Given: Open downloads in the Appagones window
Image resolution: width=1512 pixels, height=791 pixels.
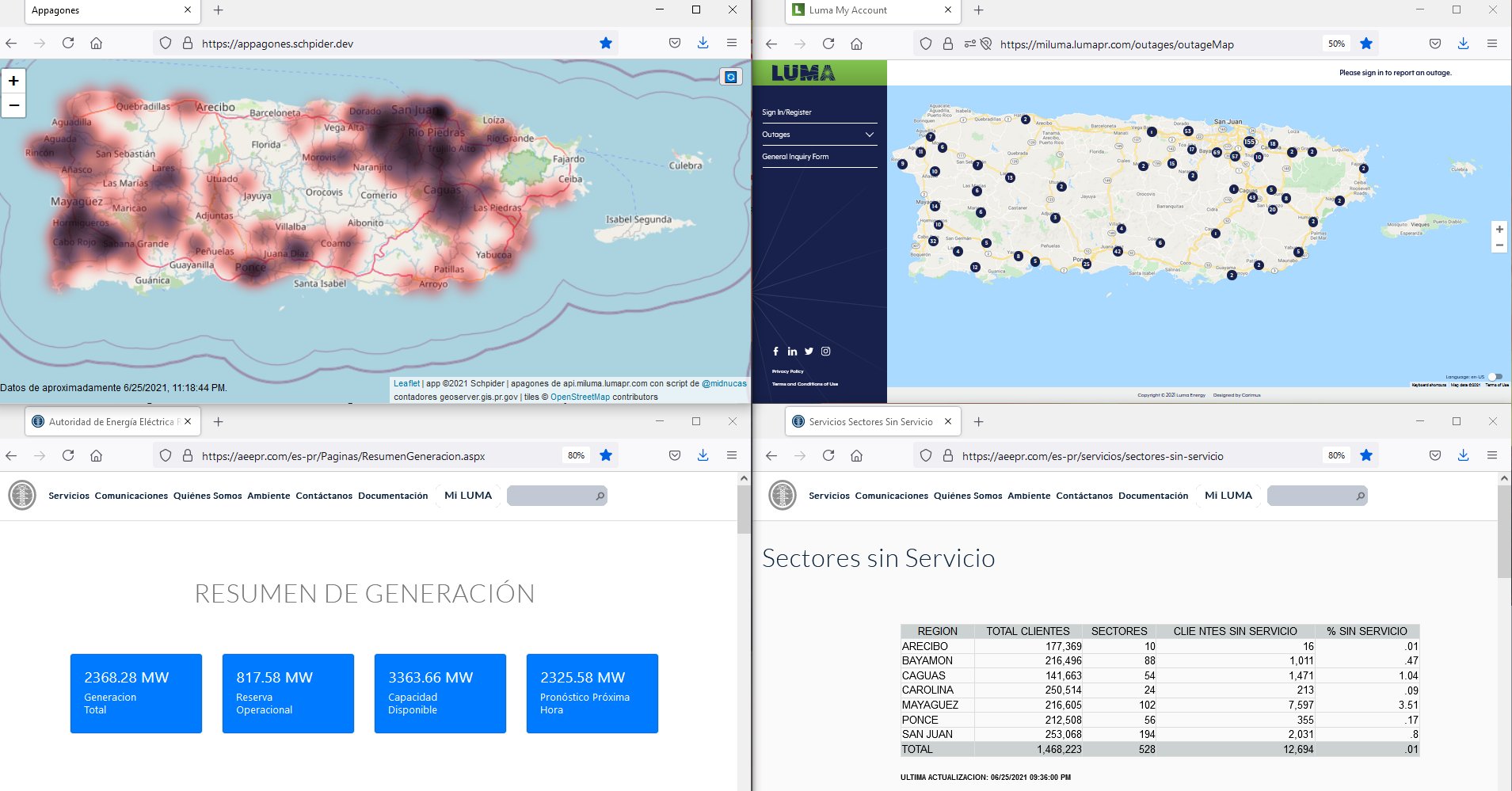Looking at the screenshot, I should [x=703, y=44].
